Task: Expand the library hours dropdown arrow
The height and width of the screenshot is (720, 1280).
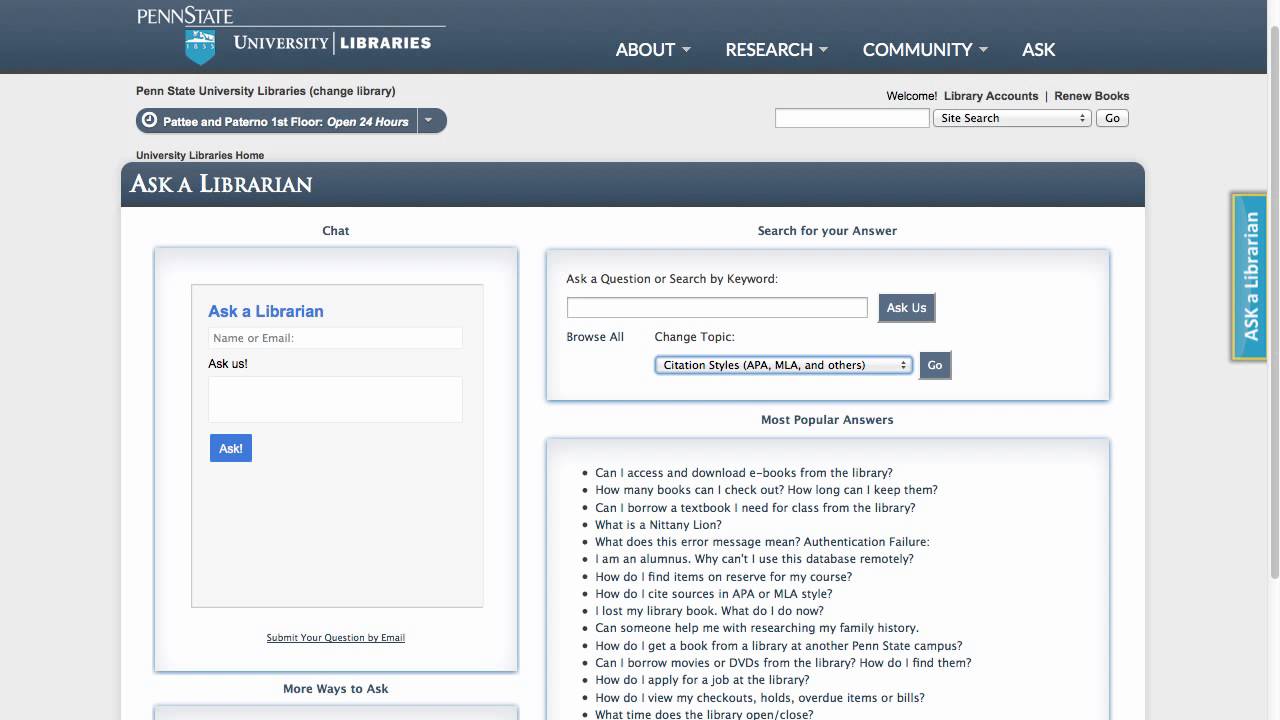Action: 429,121
